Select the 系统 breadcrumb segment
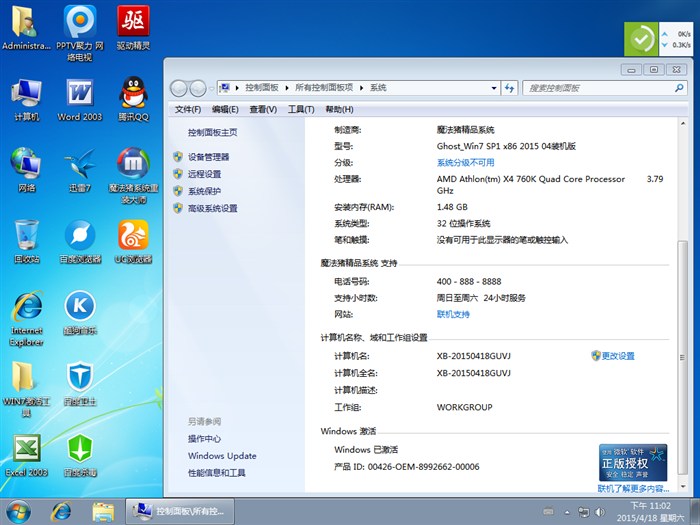This screenshot has width=700, height=525. click(x=378, y=88)
